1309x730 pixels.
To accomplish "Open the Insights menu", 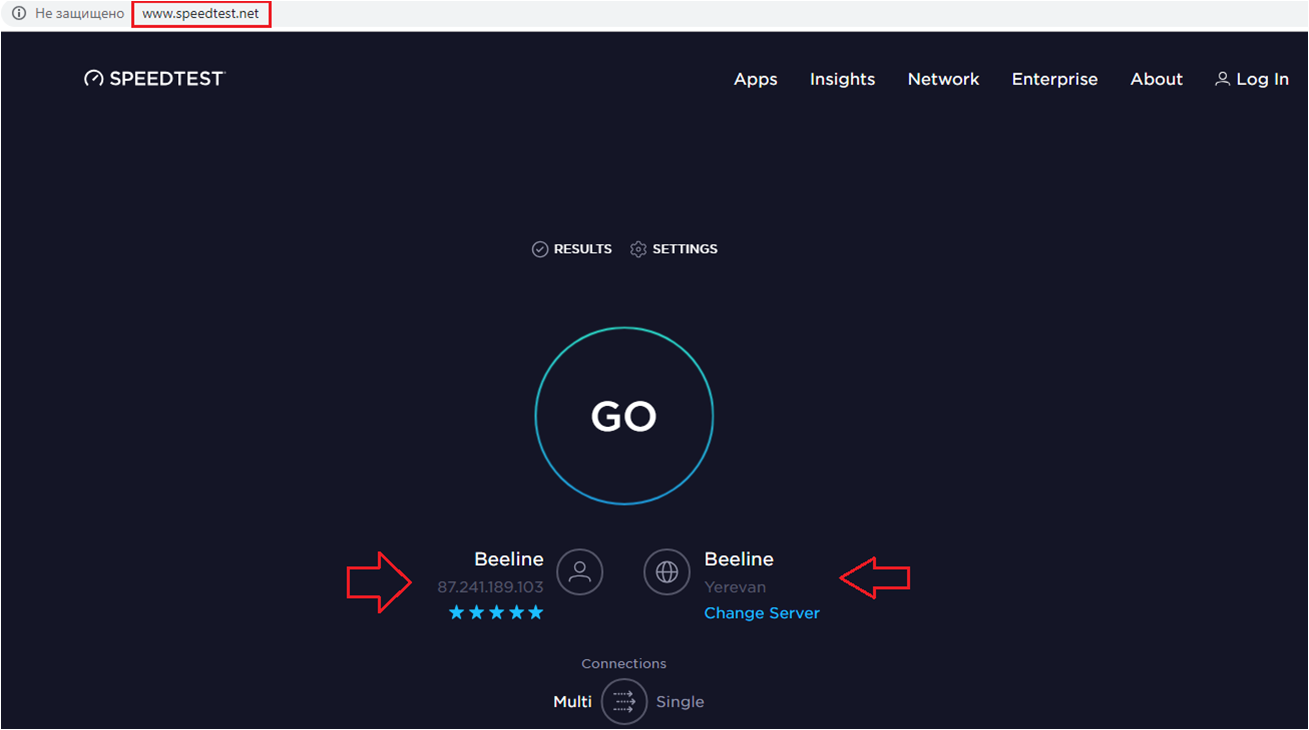I will click(842, 79).
